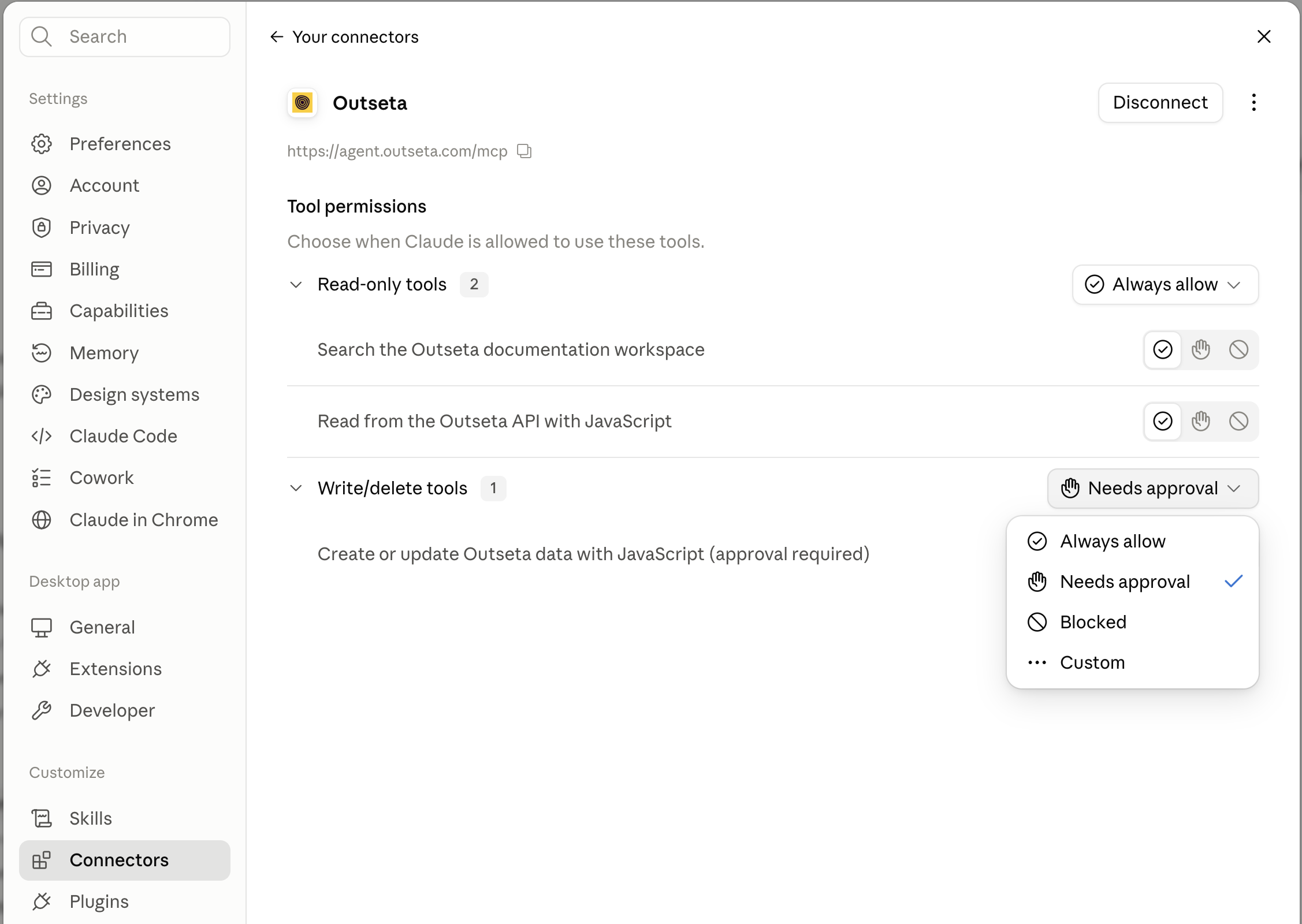The height and width of the screenshot is (924, 1302).
Task: Open the Read-only tools permission dropdown
Action: point(1165,285)
